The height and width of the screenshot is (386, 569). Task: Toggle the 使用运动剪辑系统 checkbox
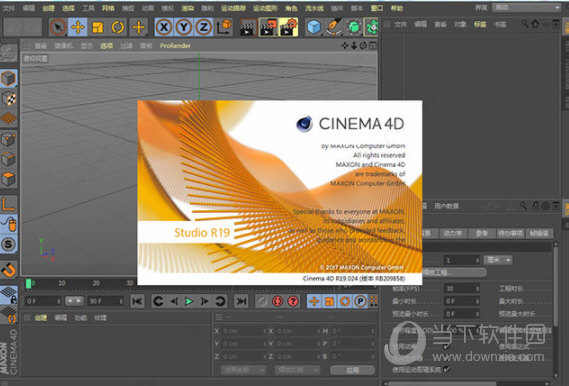pos(447,369)
